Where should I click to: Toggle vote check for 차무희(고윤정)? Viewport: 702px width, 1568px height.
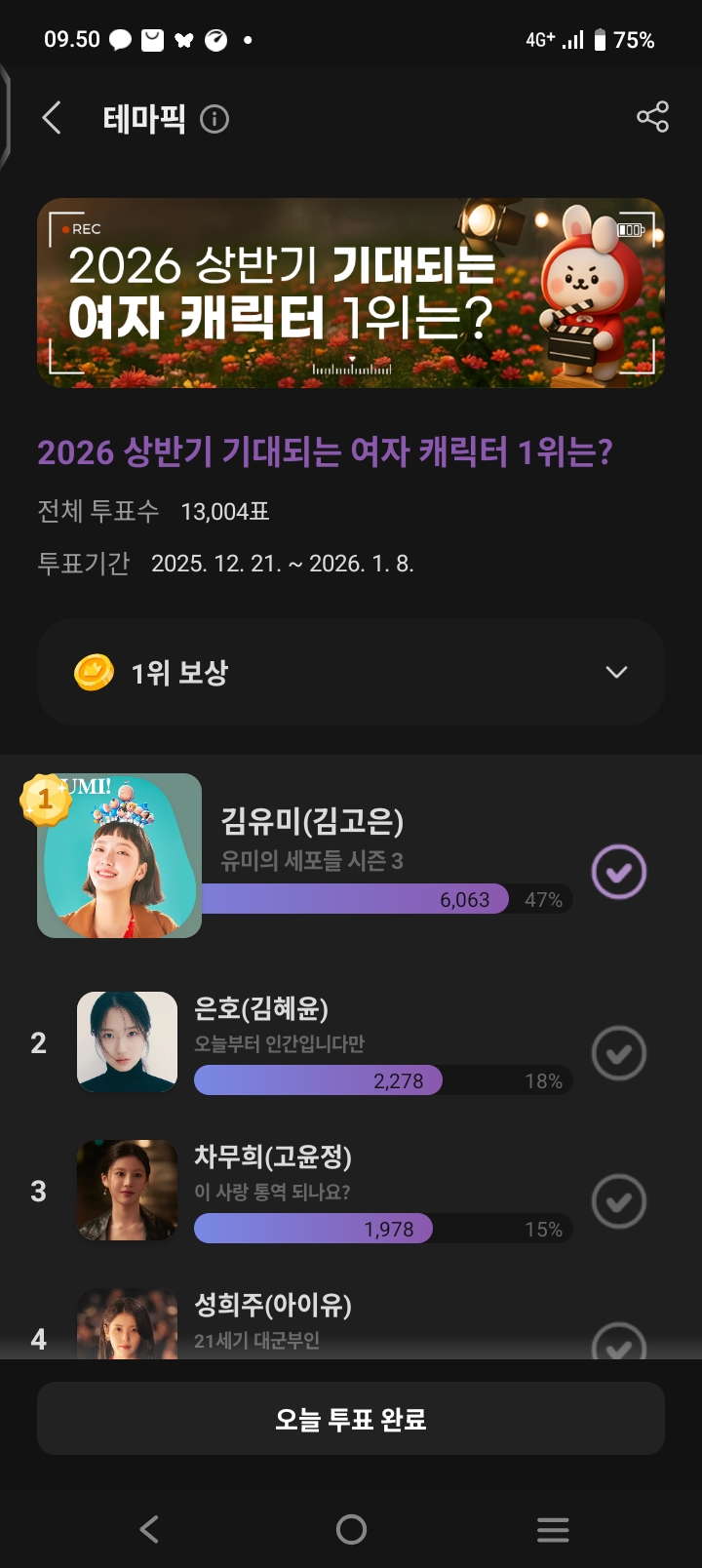point(619,1201)
